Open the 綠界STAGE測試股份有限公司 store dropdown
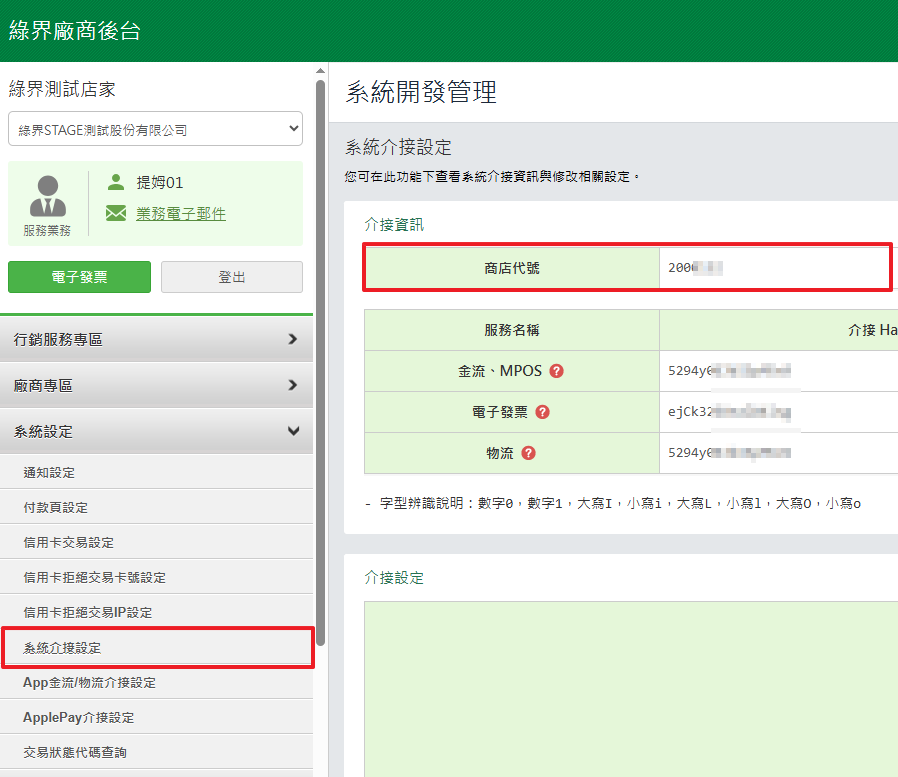The width and height of the screenshot is (898, 777). (x=155, y=129)
